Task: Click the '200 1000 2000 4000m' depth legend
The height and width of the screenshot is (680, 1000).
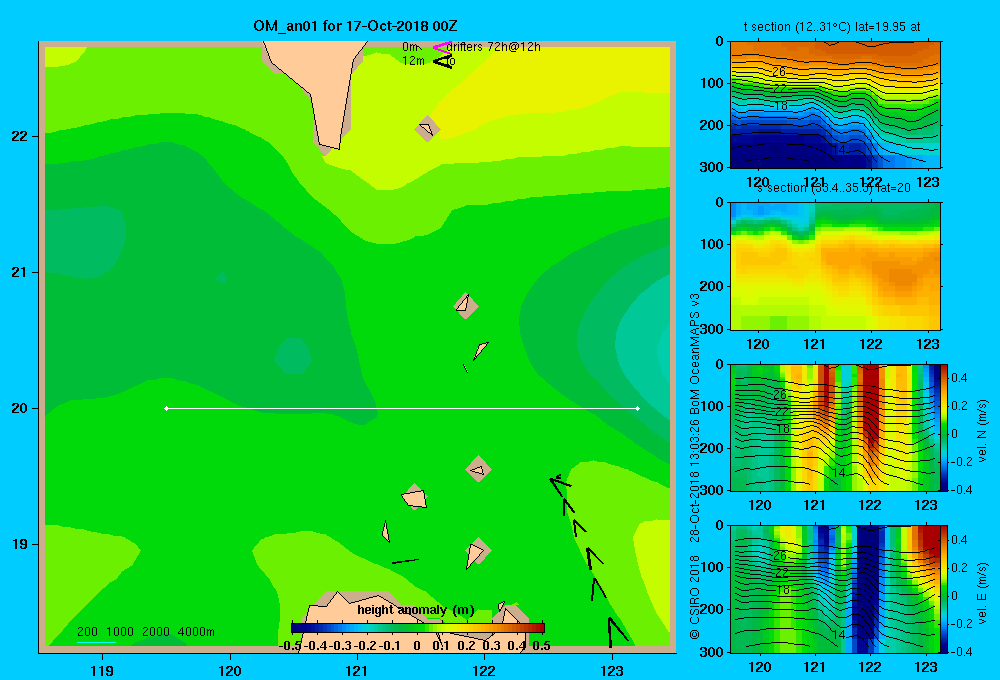Action: tap(145, 632)
